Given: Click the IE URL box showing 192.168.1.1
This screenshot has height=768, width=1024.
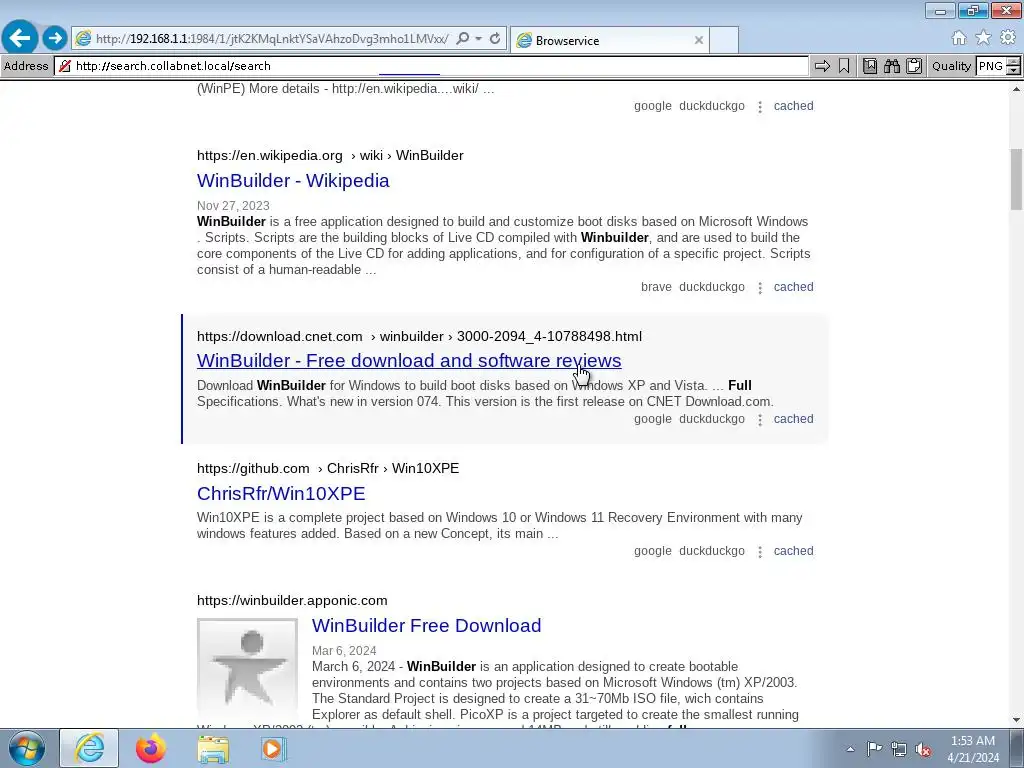Looking at the screenshot, I should pos(272,39).
